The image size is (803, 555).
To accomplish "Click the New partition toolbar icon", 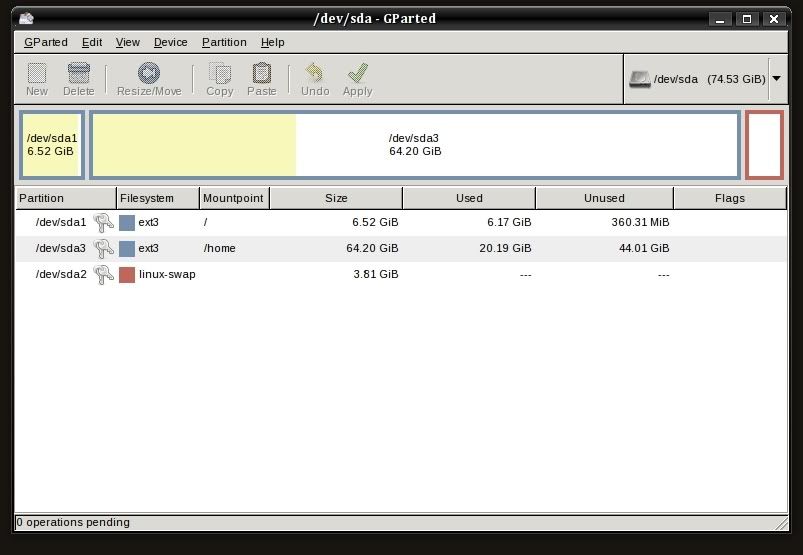I will coord(37,73).
